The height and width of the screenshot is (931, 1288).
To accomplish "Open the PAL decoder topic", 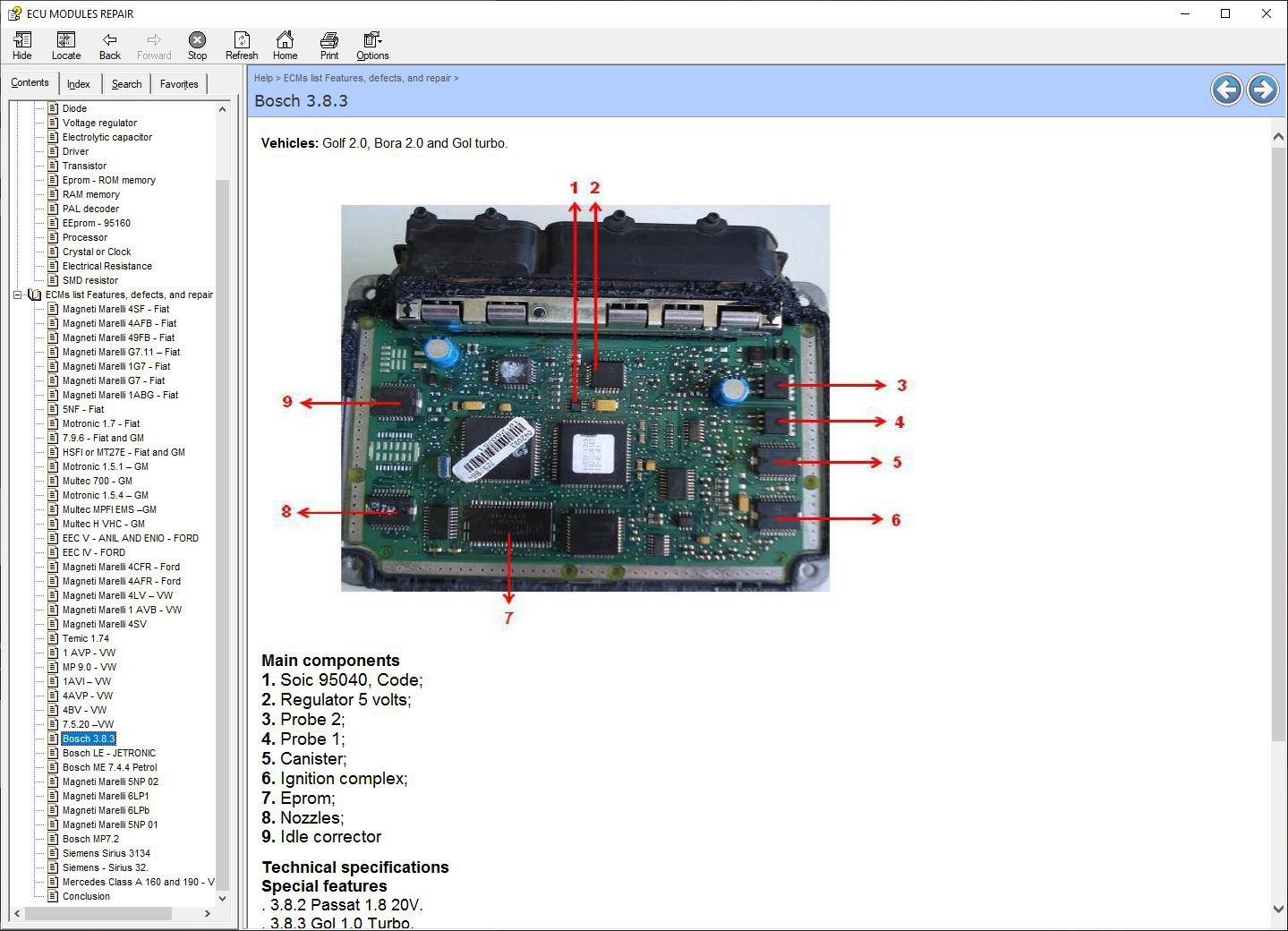I will (90, 209).
